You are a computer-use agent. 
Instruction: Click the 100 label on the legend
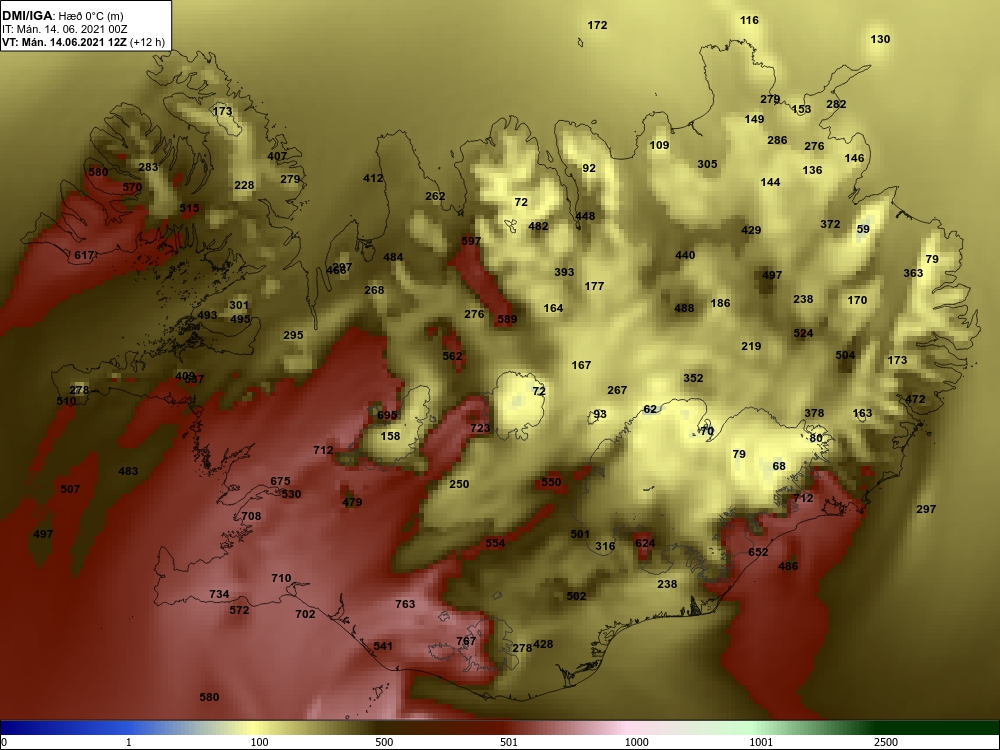pyautogui.click(x=259, y=742)
